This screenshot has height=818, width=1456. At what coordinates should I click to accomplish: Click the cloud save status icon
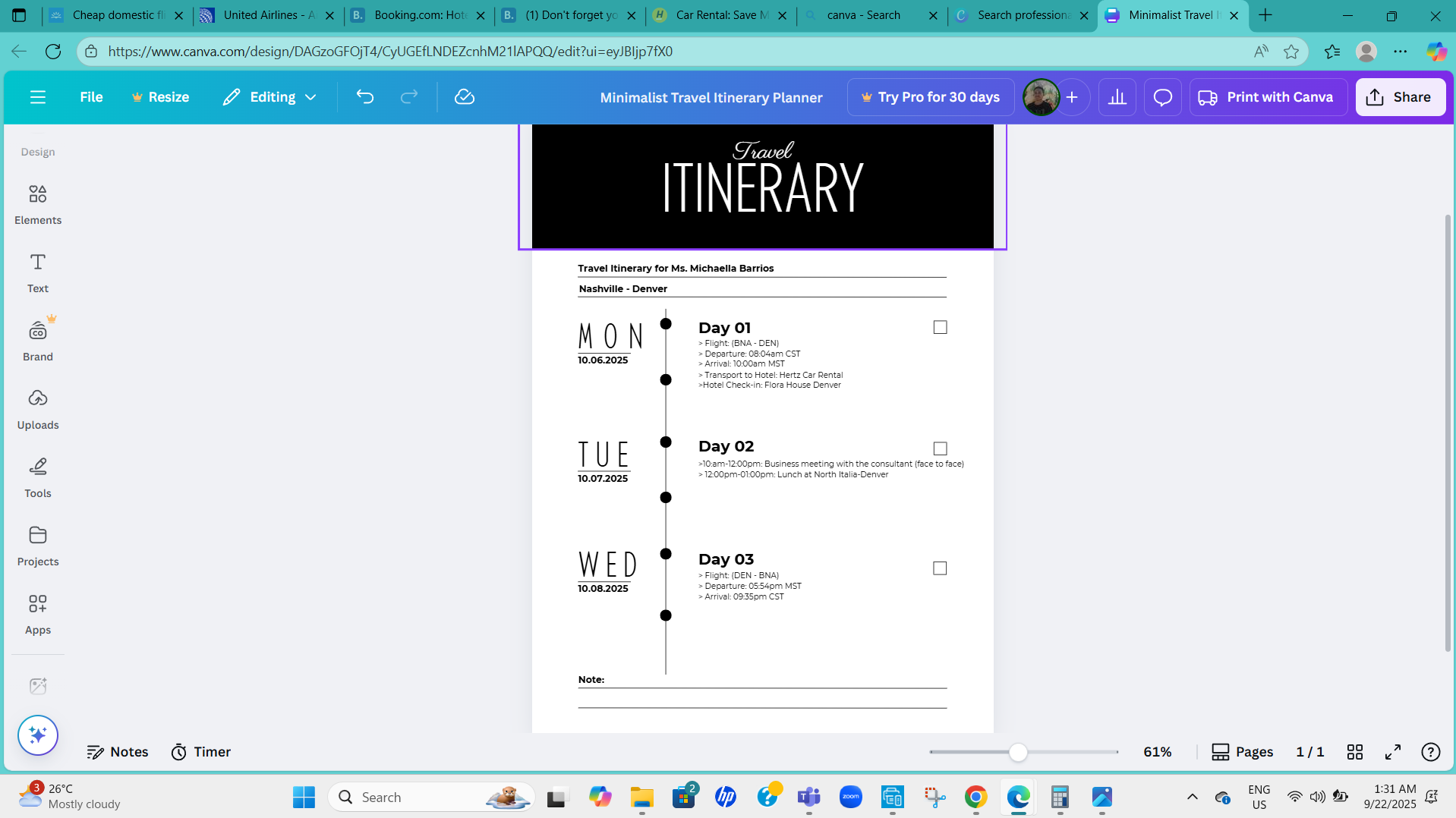[x=464, y=97]
